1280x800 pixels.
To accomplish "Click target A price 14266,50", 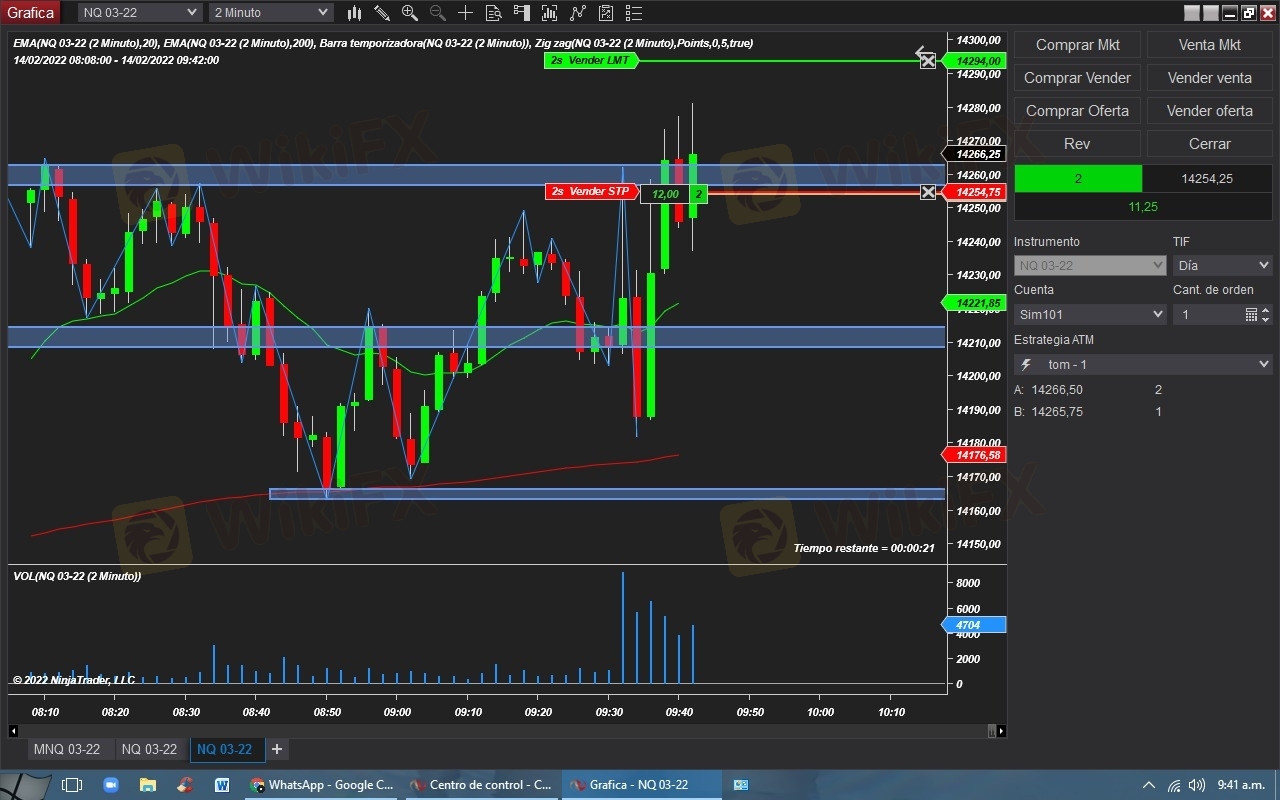I will point(1057,390).
